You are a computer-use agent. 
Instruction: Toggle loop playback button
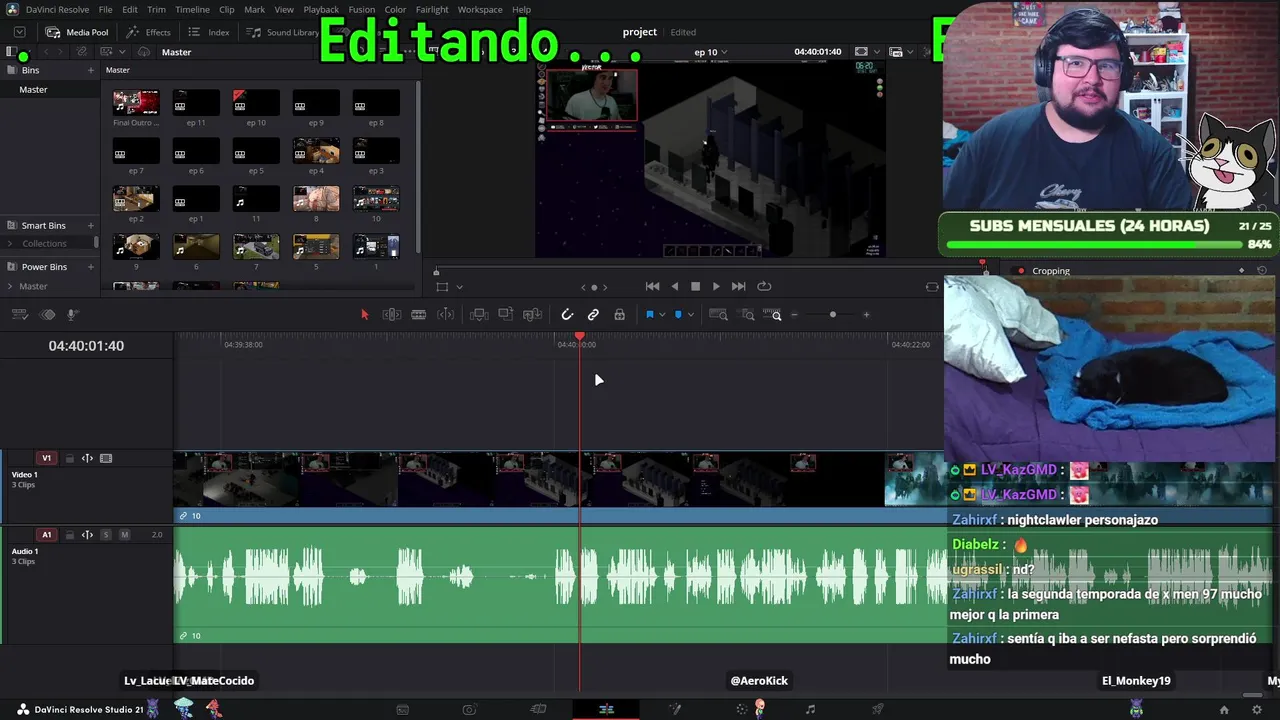(764, 286)
